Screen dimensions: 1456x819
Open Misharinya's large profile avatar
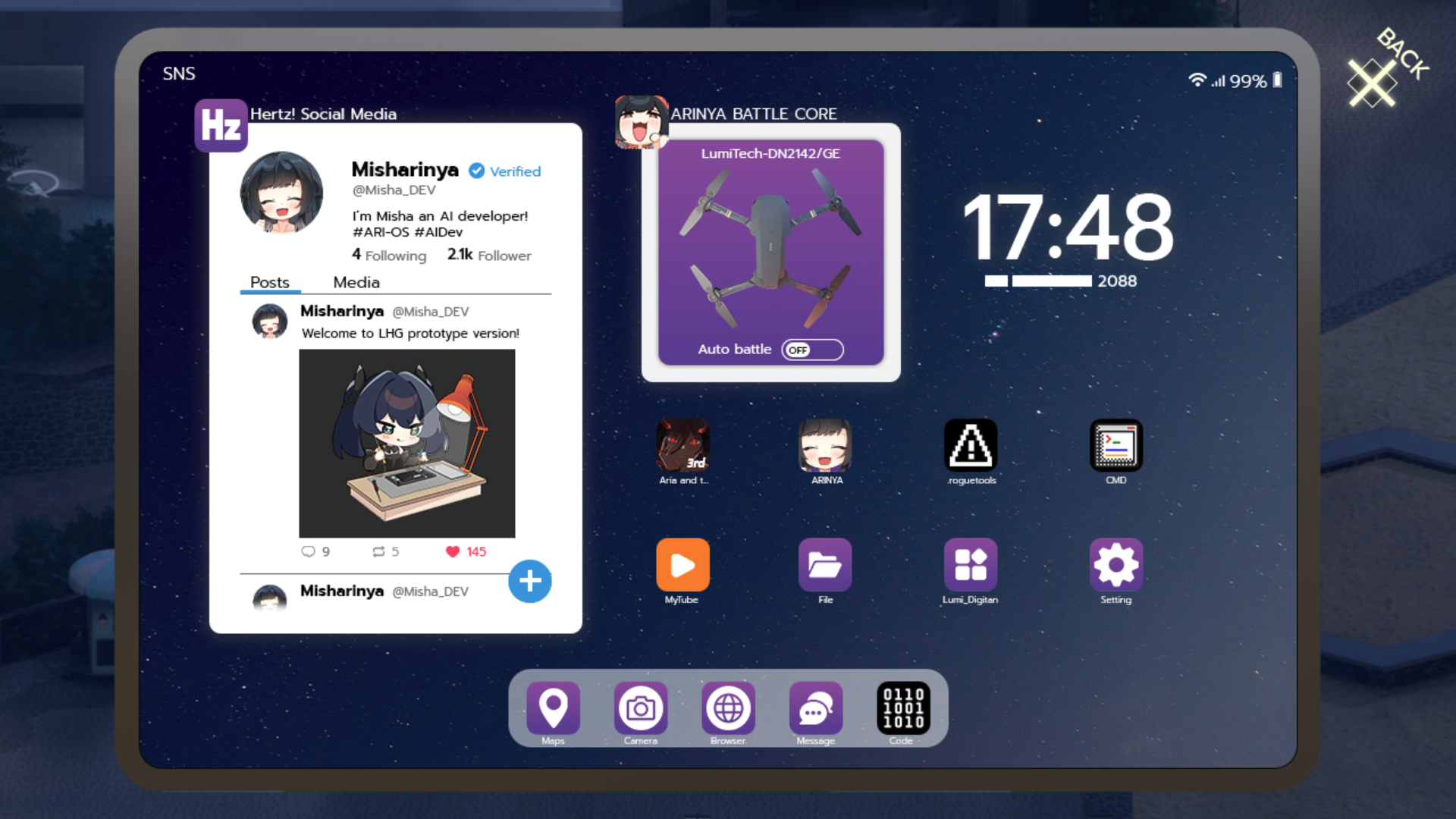[281, 193]
